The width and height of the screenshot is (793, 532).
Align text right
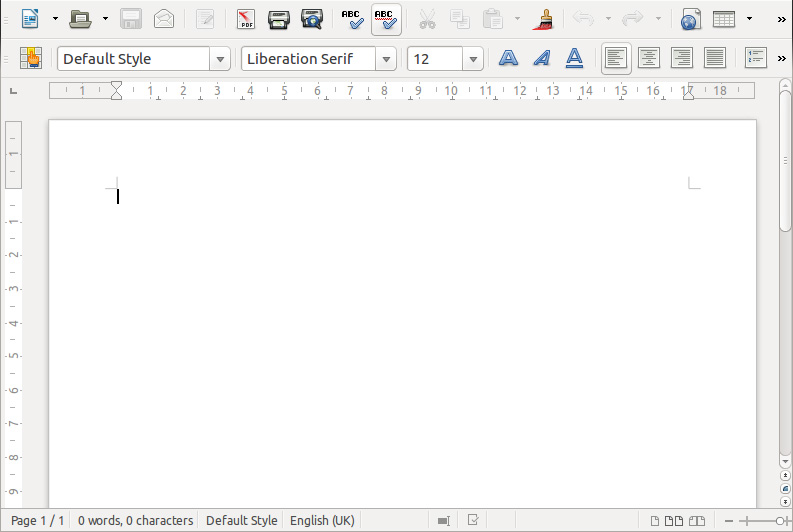pyautogui.click(x=682, y=58)
